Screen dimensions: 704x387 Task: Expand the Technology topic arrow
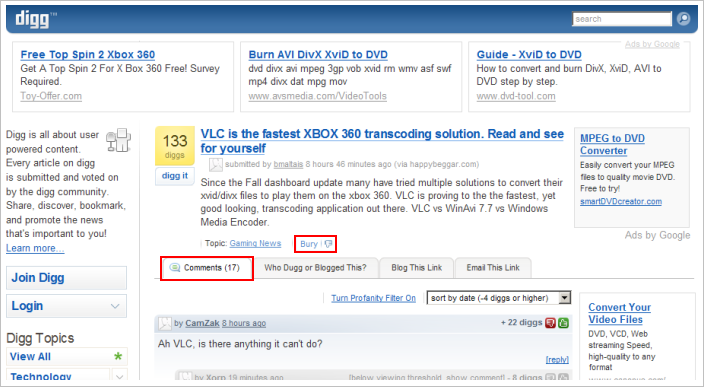[x=119, y=376]
